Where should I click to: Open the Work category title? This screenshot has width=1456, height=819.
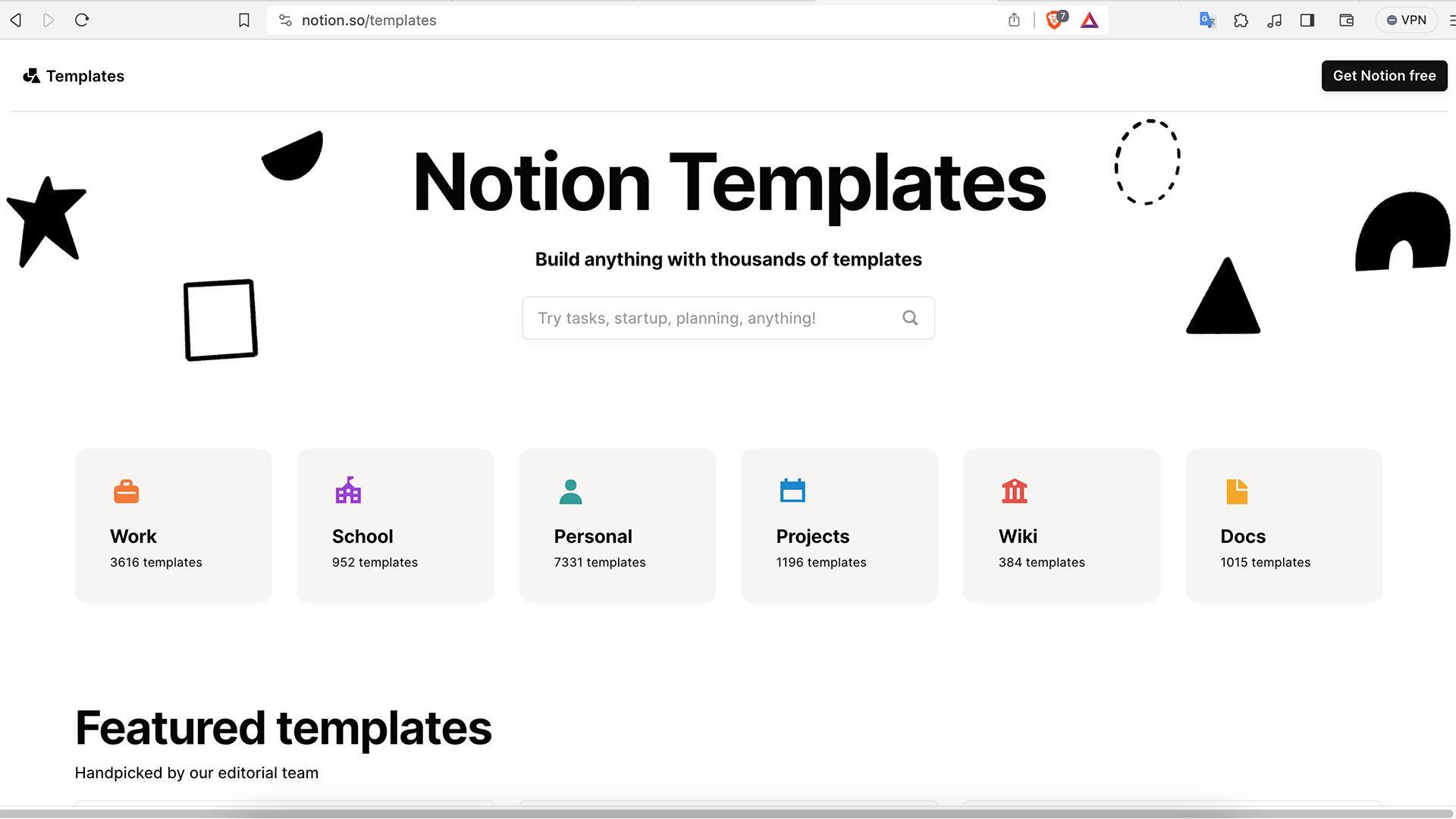133,536
